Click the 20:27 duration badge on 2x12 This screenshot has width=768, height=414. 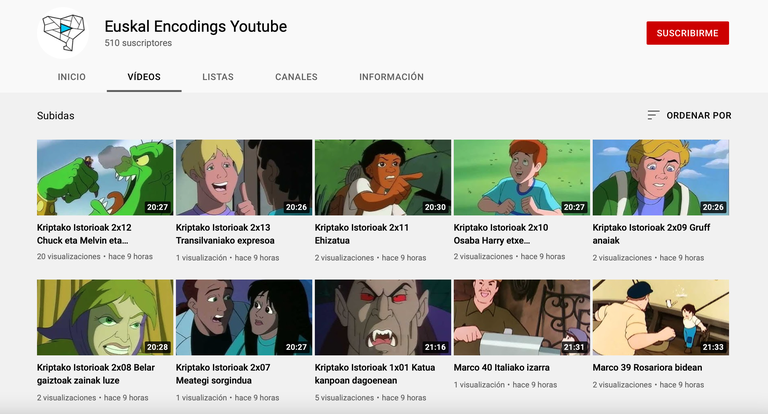[x=157, y=207]
